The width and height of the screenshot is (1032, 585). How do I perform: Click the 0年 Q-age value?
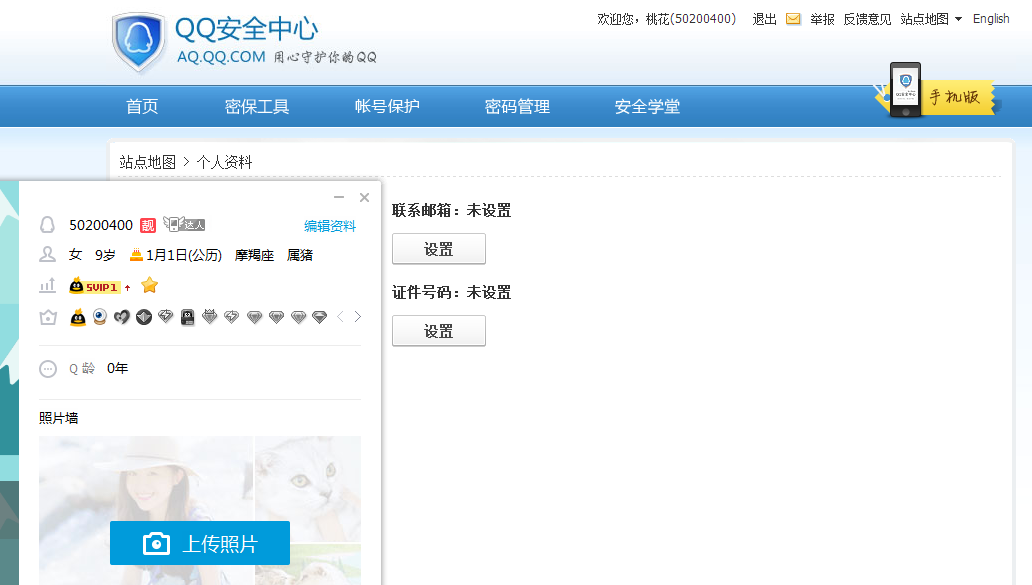[x=118, y=369]
